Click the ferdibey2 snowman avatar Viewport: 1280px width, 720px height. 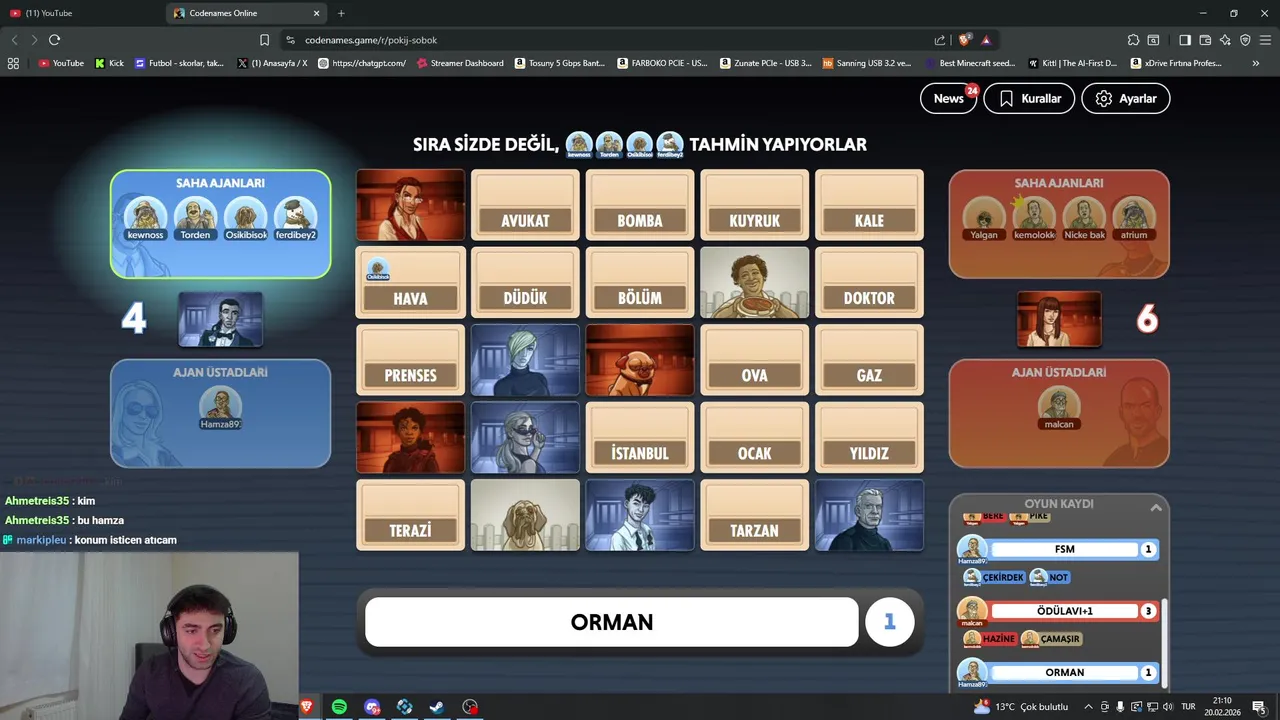pos(295,215)
